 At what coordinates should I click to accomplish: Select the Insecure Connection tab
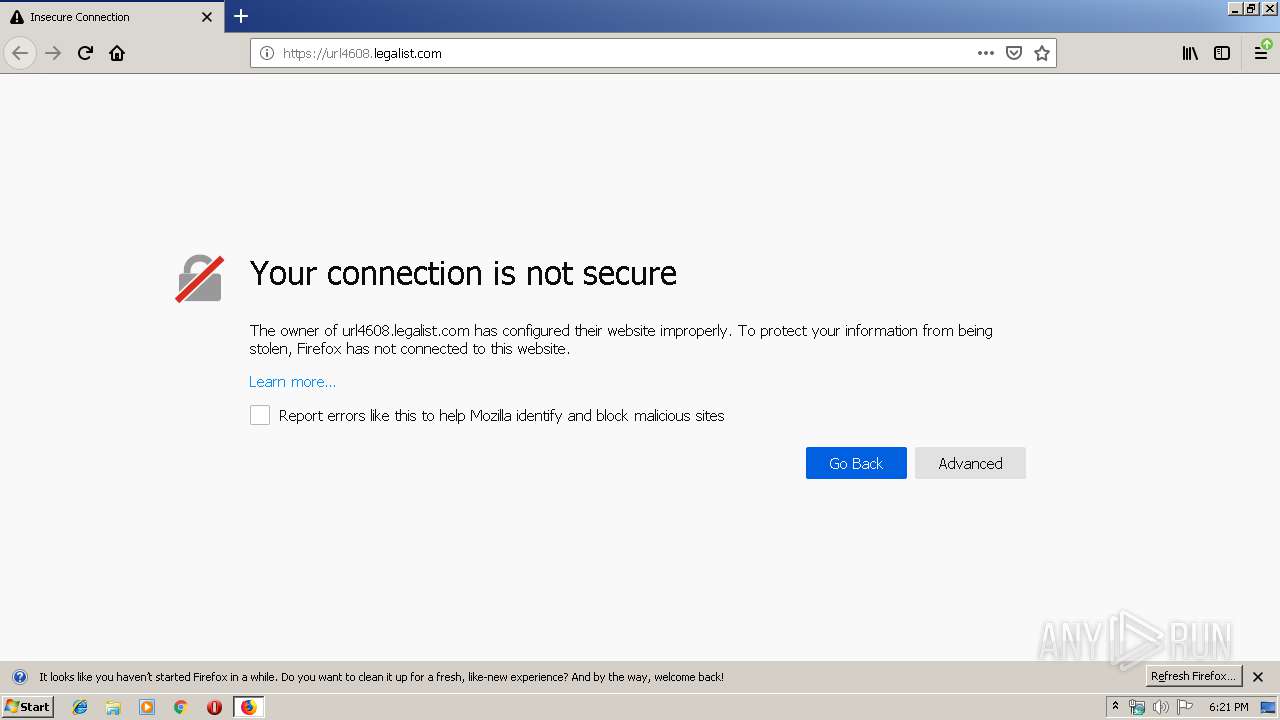tap(112, 17)
